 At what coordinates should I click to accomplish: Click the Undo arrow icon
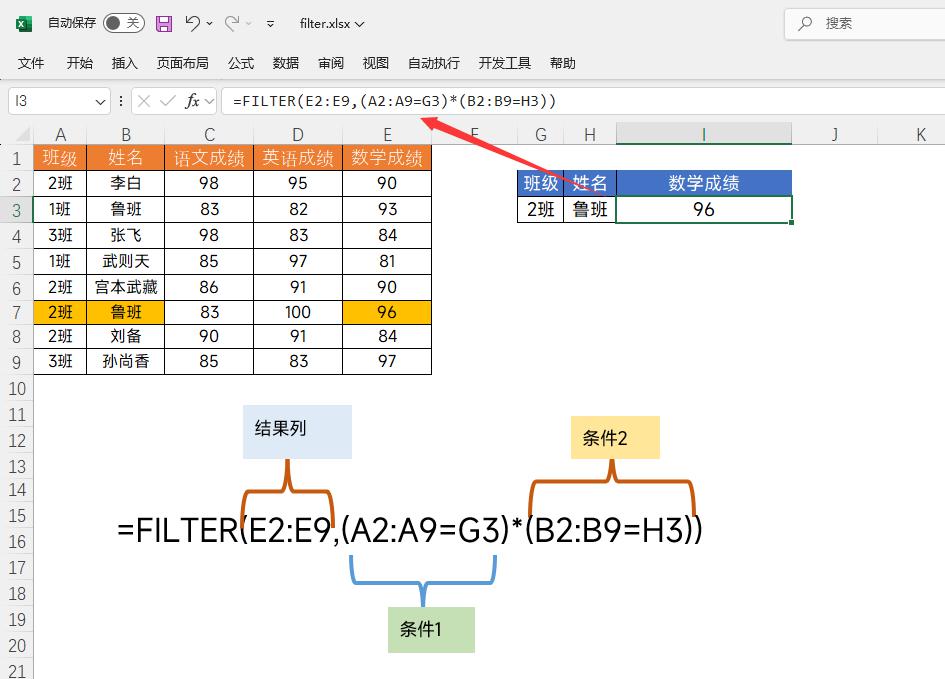point(192,23)
